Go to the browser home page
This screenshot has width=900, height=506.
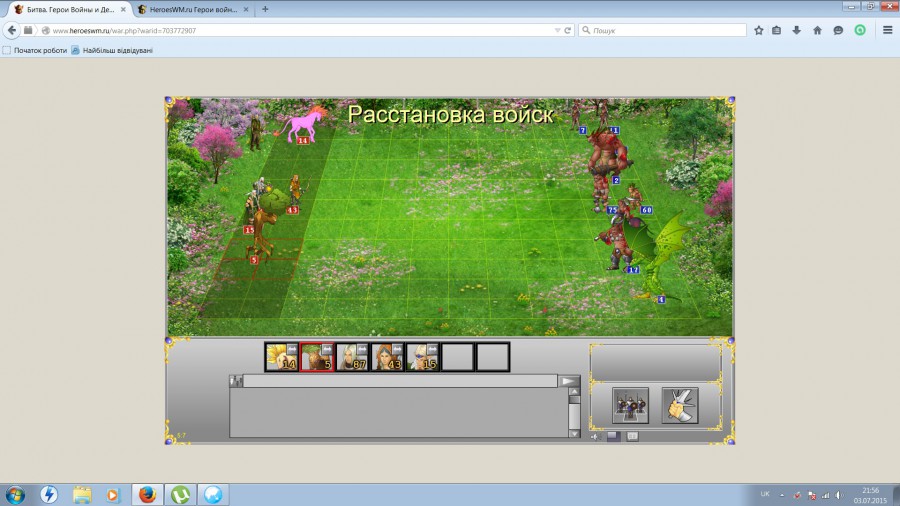point(817,30)
